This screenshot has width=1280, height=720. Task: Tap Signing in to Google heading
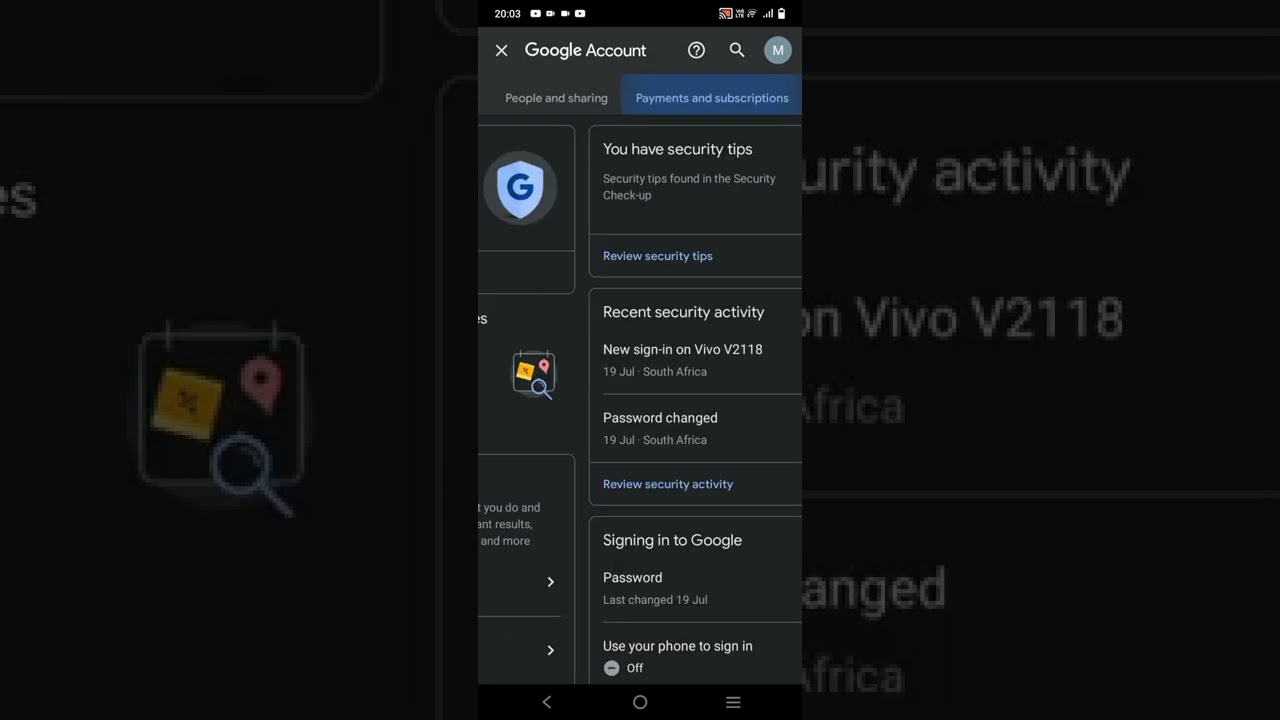click(x=672, y=540)
